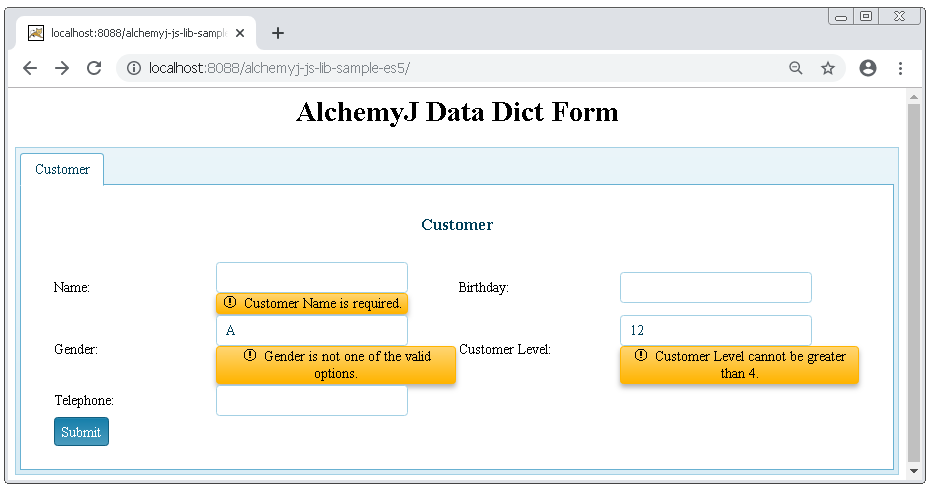Close the localhost browser tab
The width and height of the screenshot is (933, 487).
click(x=240, y=33)
